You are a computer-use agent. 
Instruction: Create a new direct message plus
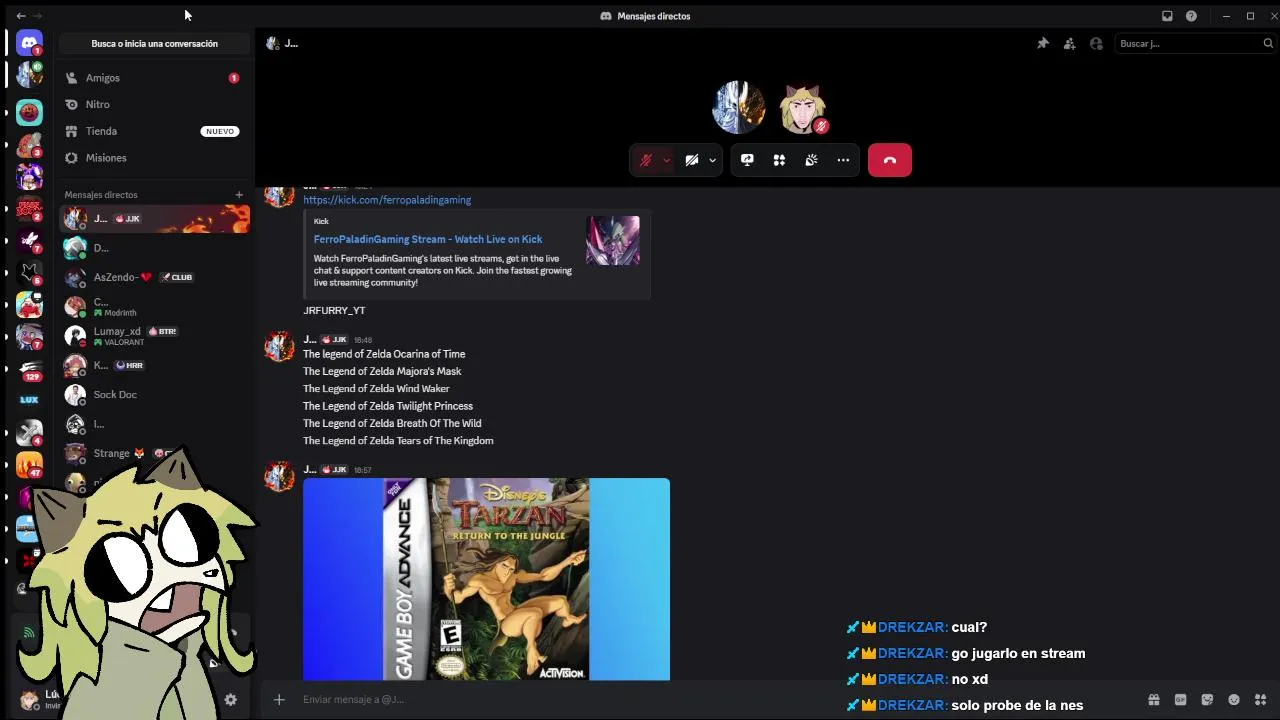tap(239, 195)
